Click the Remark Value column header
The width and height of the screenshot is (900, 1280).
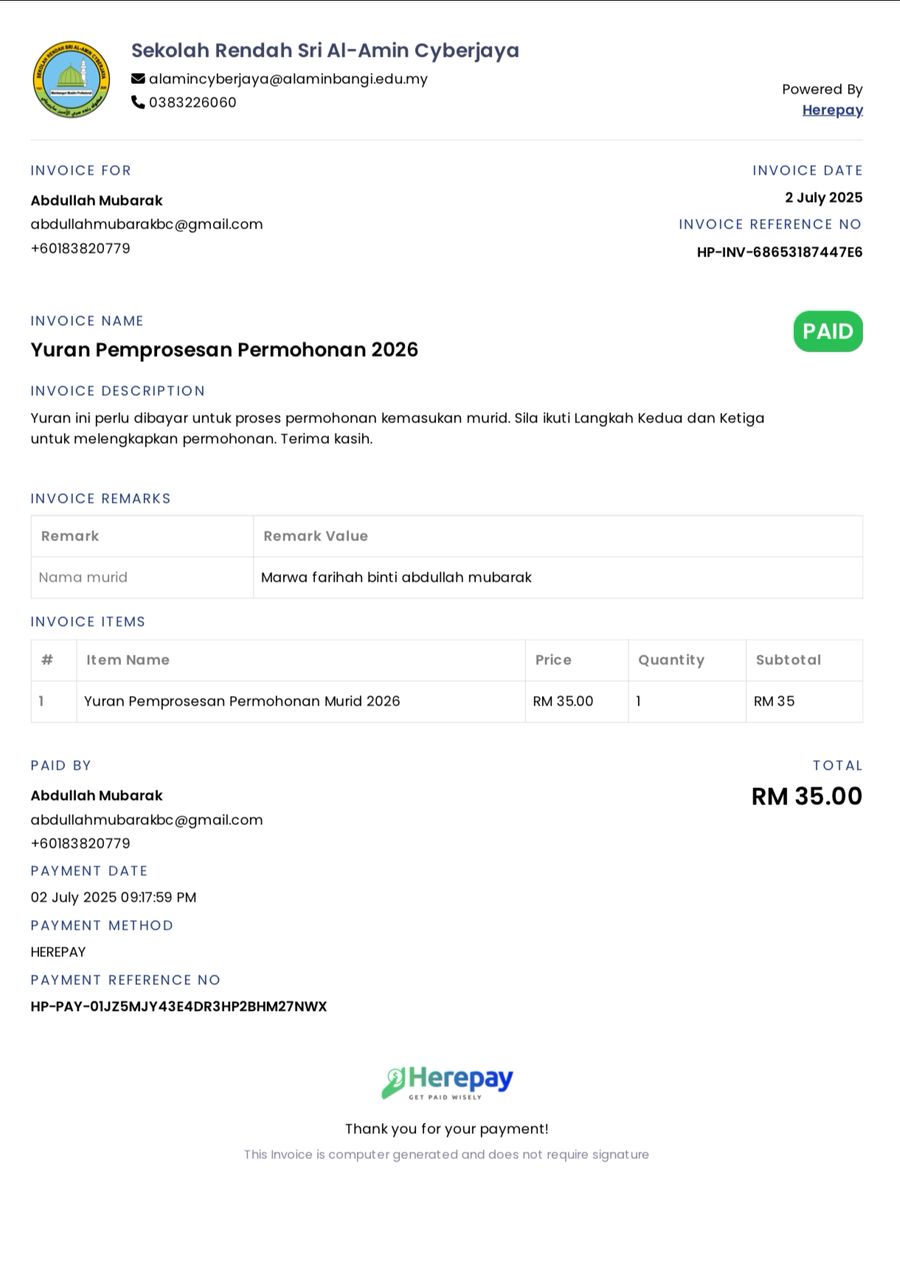click(x=315, y=536)
